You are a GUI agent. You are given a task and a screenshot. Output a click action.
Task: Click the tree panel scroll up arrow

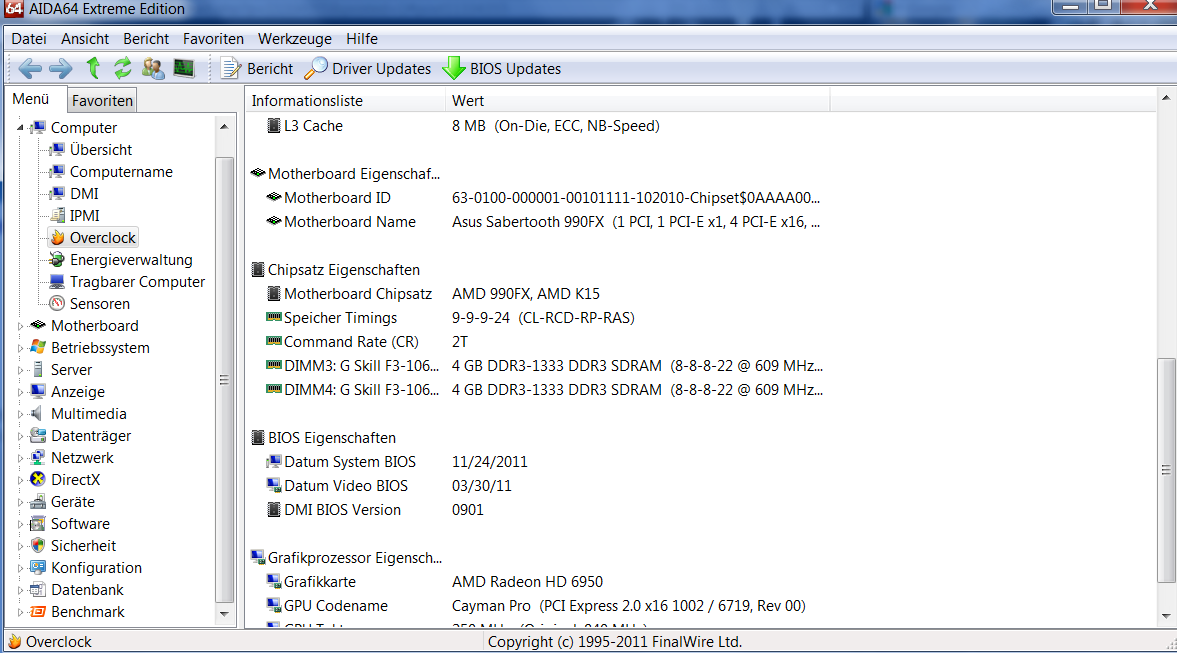pos(224,127)
